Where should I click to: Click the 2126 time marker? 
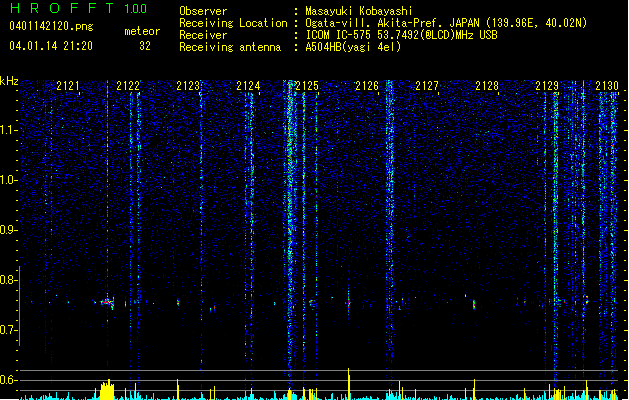(x=367, y=86)
